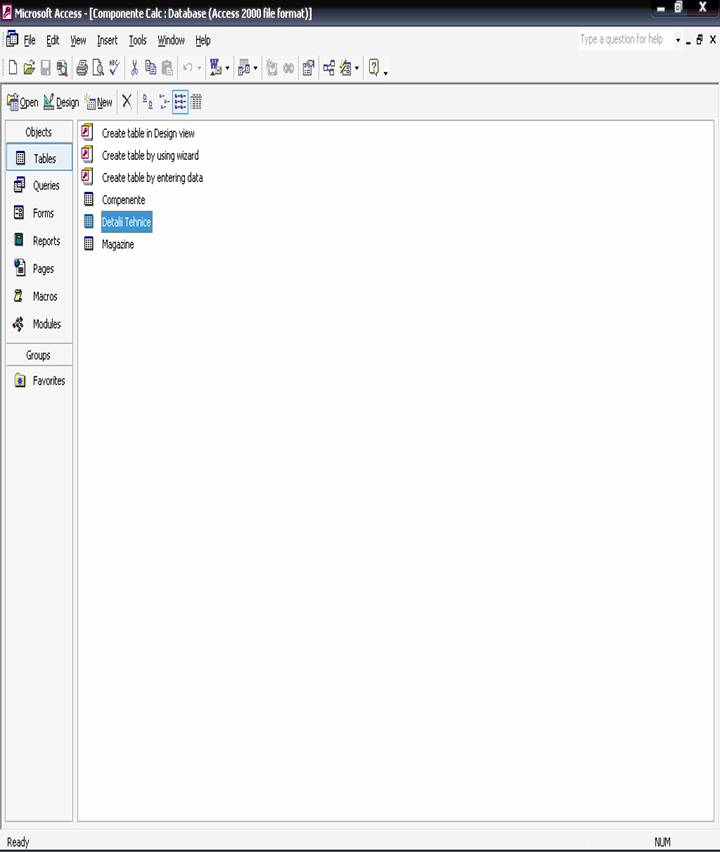Expand the New Object dropdown arrow
The width and height of the screenshot is (720, 852).
[358, 69]
